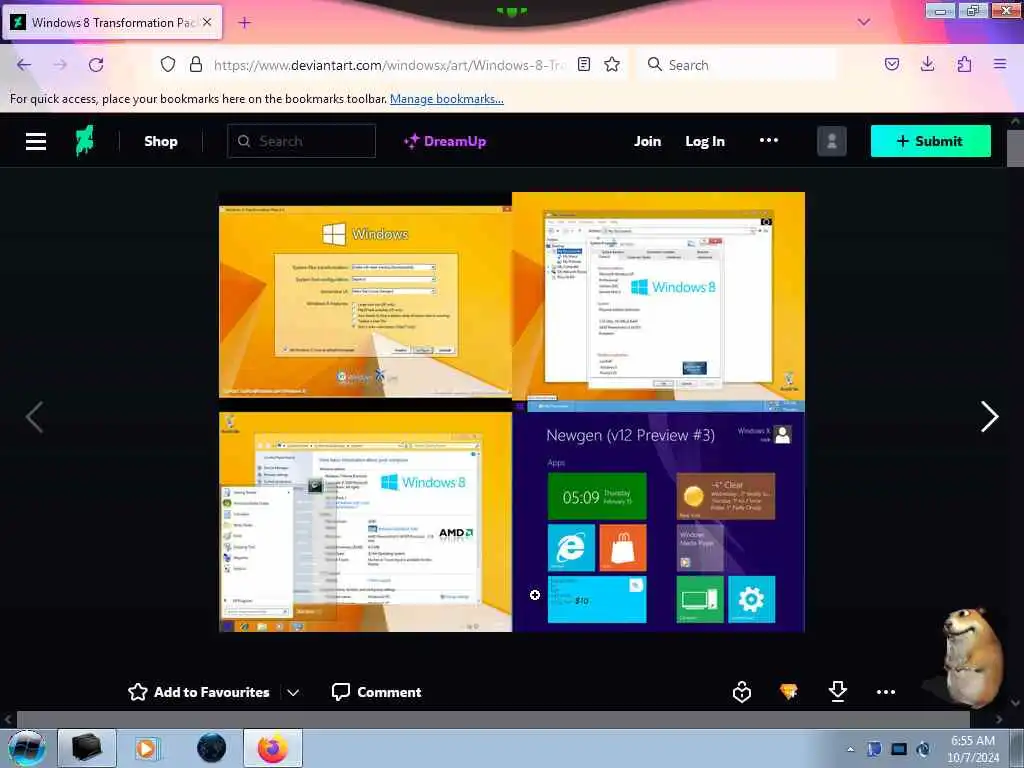Open the list all tabs dropdown

tap(864, 22)
